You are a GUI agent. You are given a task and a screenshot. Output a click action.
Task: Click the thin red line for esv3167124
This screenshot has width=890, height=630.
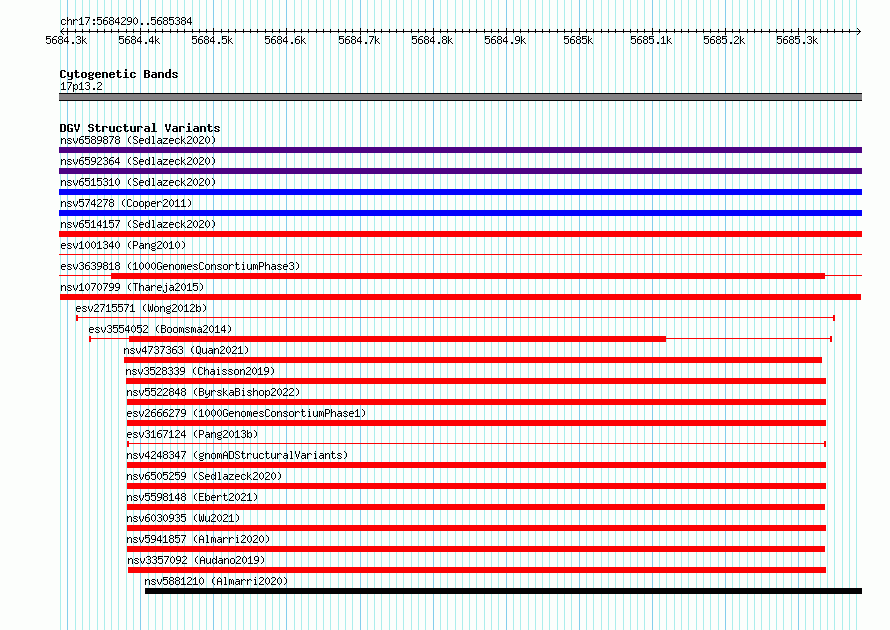(x=476, y=444)
